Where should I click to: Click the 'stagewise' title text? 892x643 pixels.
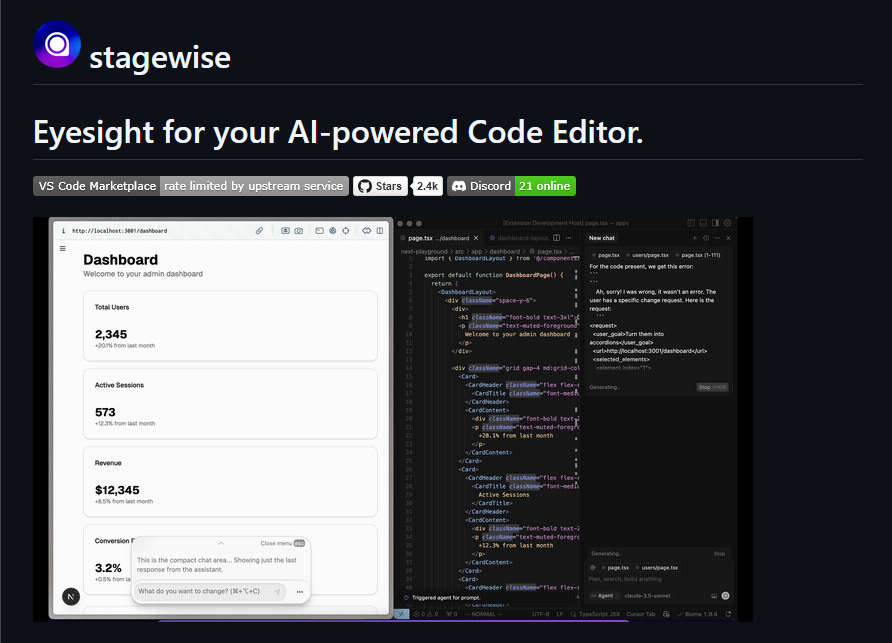160,57
